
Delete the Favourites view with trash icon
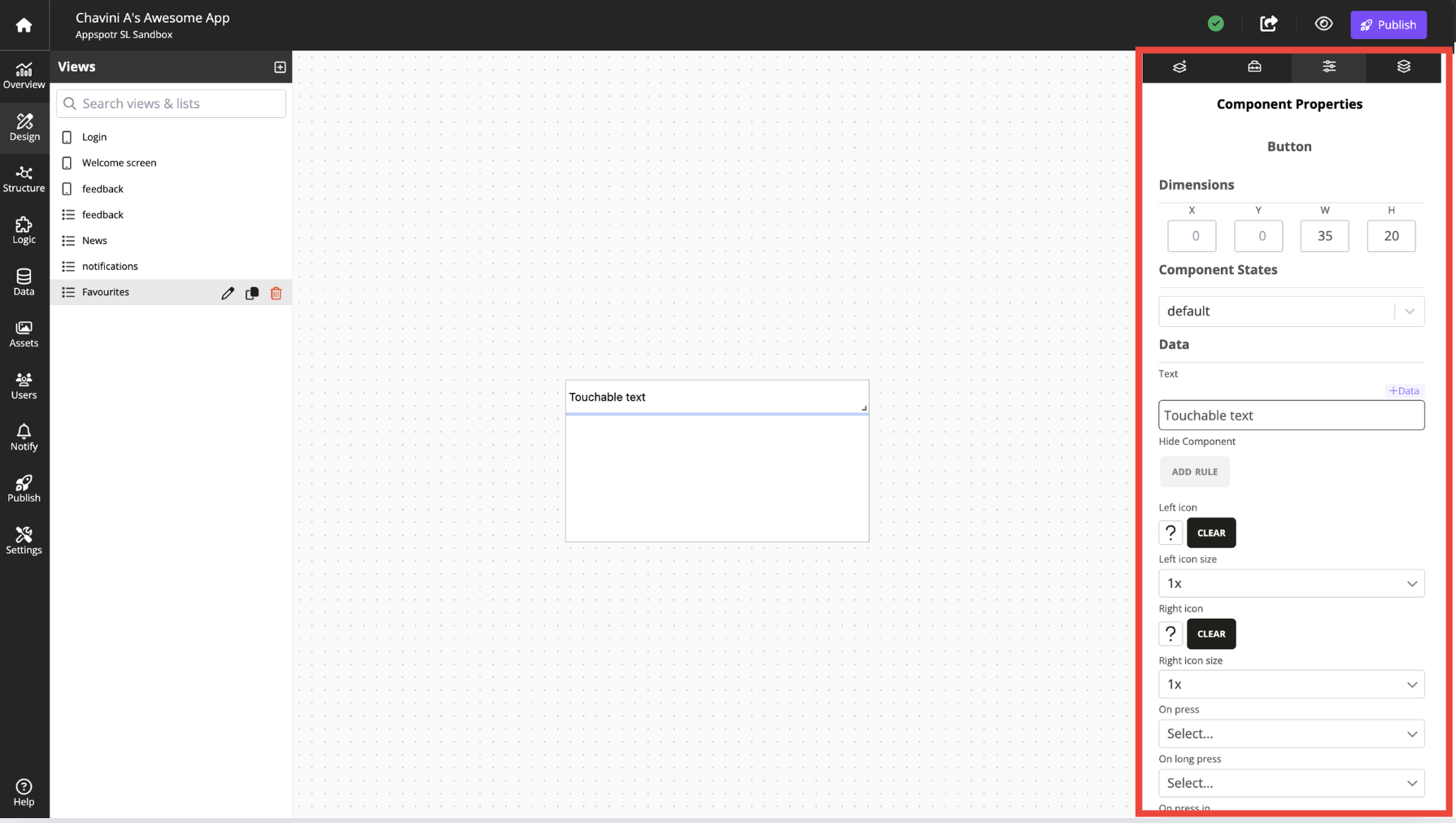[x=276, y=293]
